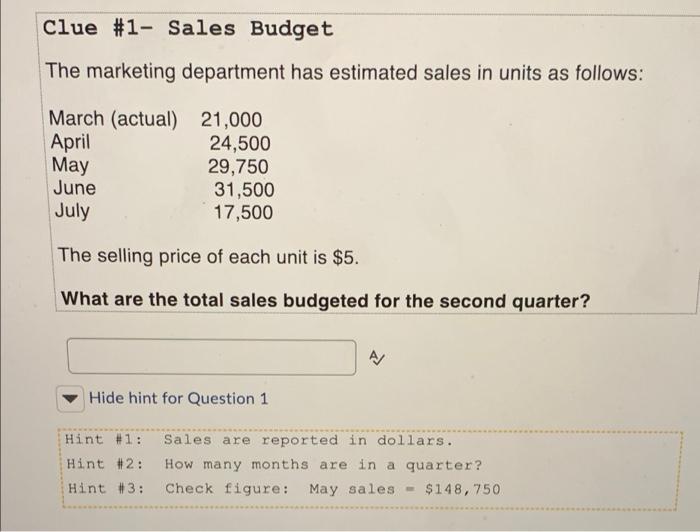The width and height of the screenshot is (700, 532).
Task: Click the July row label
Action: point(72,211)
